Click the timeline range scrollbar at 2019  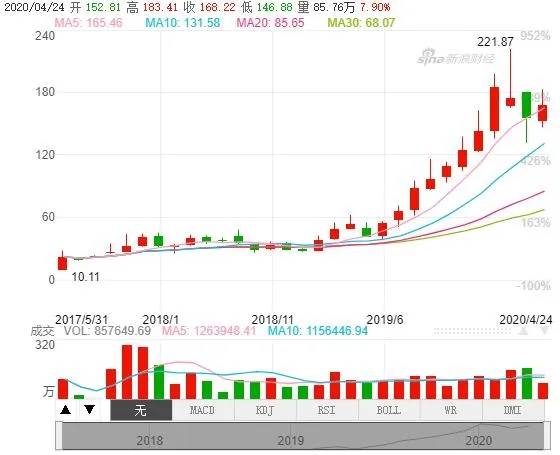point(291,440)
